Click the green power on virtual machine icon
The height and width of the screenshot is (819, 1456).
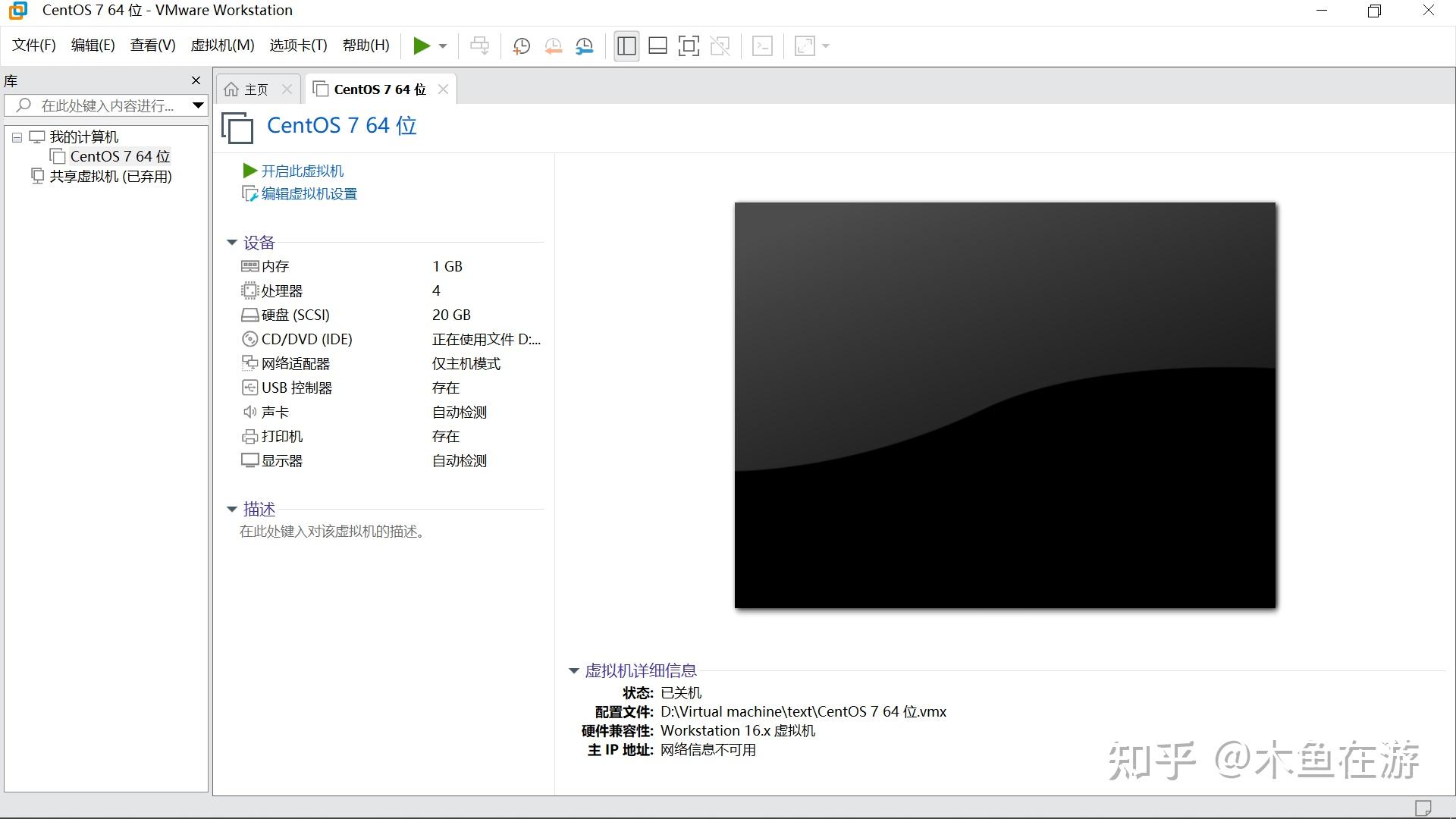click(422, 45)
